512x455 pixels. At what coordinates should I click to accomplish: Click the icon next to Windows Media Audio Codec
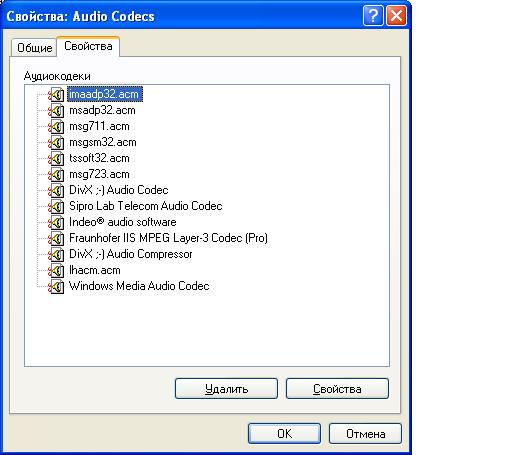56,287
